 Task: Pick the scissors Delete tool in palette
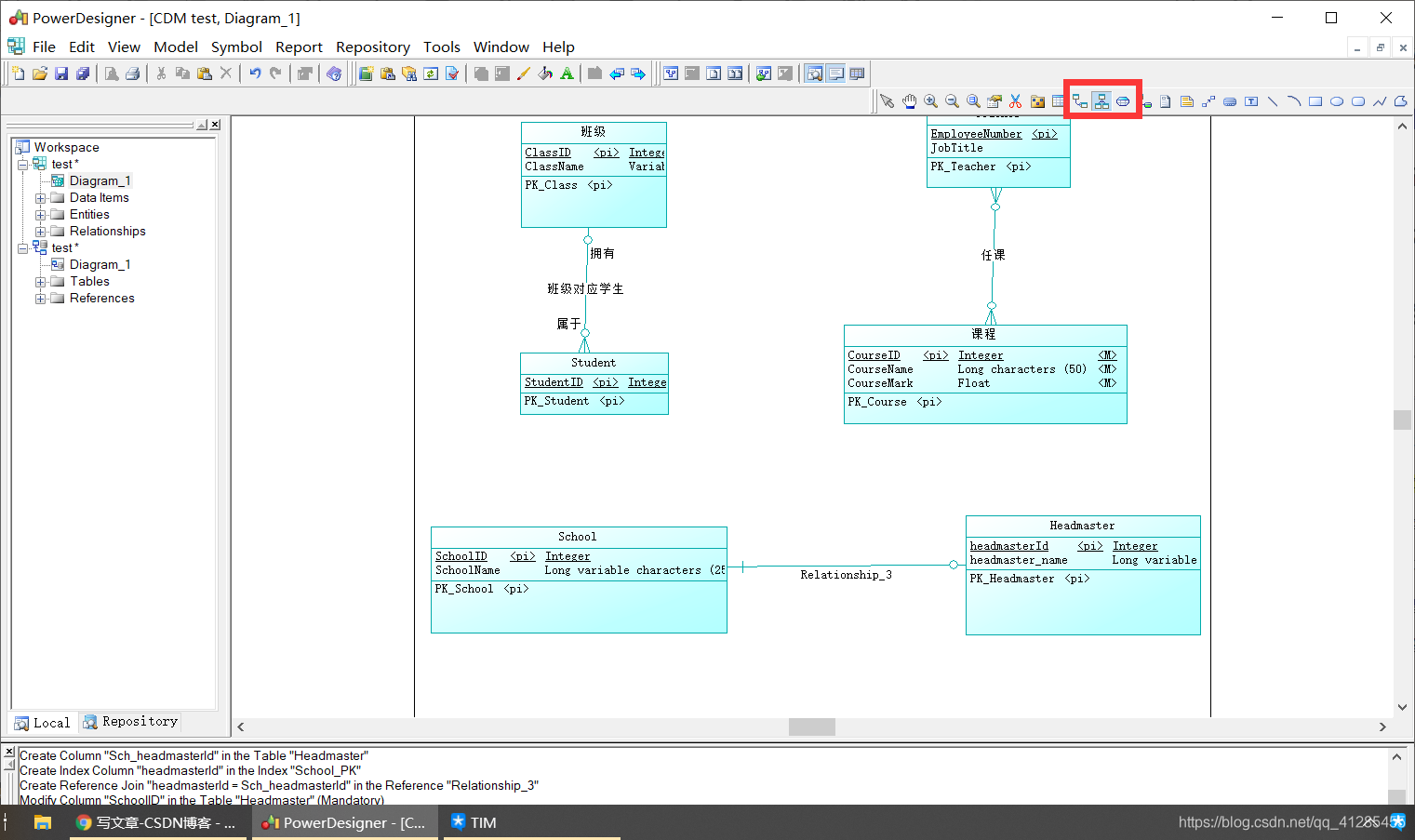point(1016,101)
